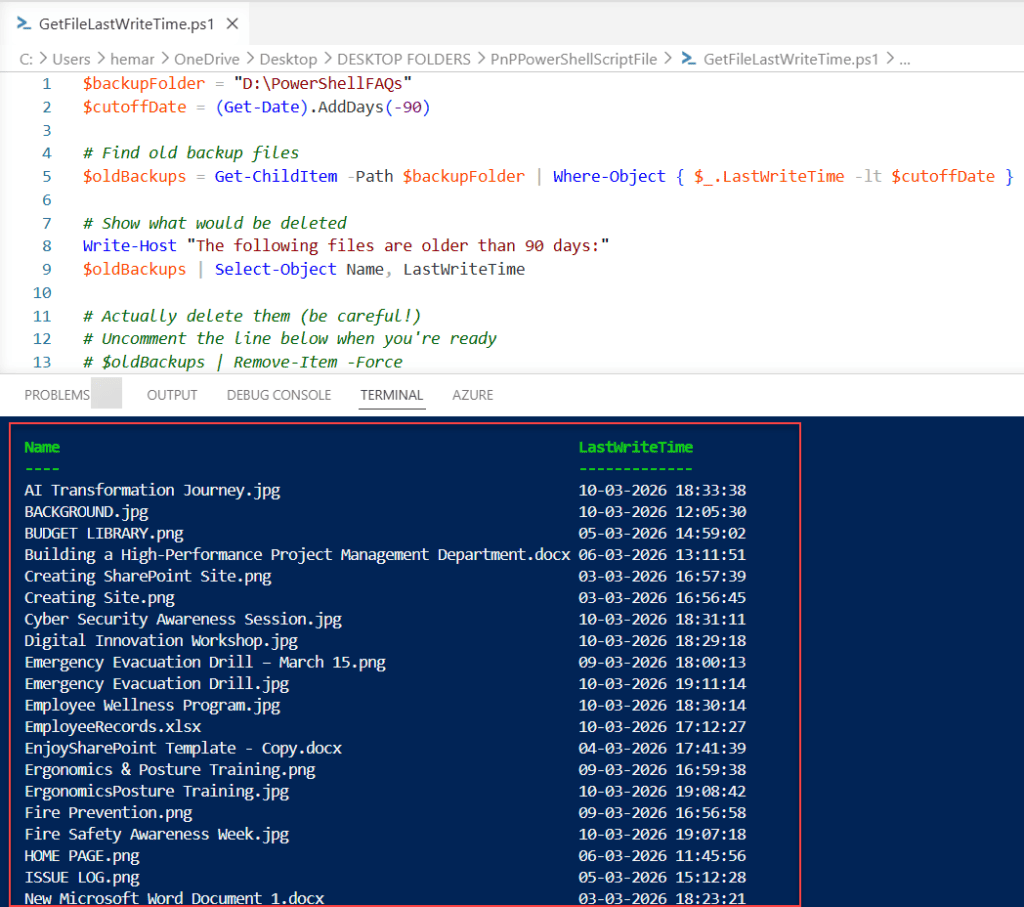Click Desktop in the breadcrumb path
This screenshot has height=907, width=1024.
(x=288, y=59)
